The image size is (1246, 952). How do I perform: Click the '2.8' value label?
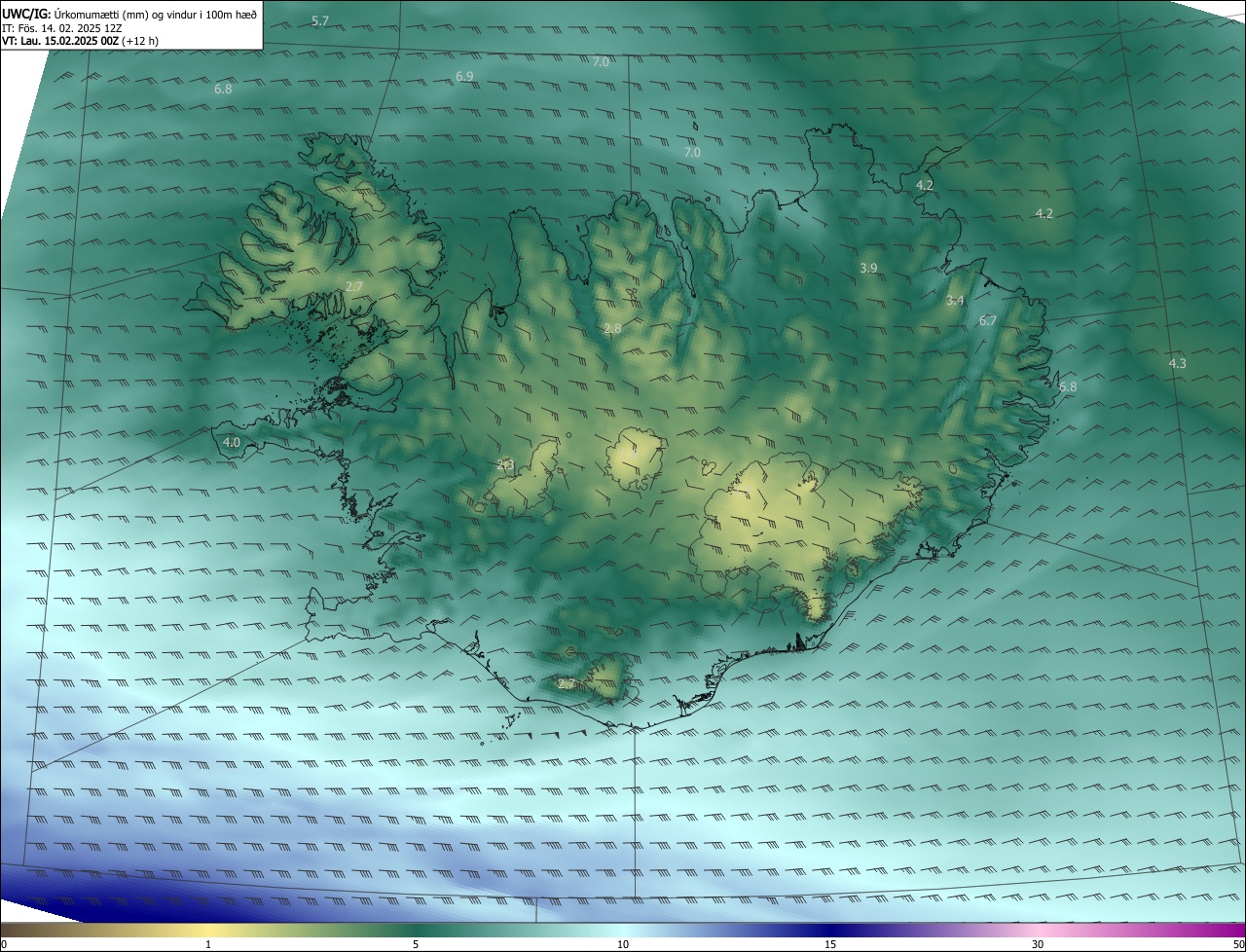point(612,329)
